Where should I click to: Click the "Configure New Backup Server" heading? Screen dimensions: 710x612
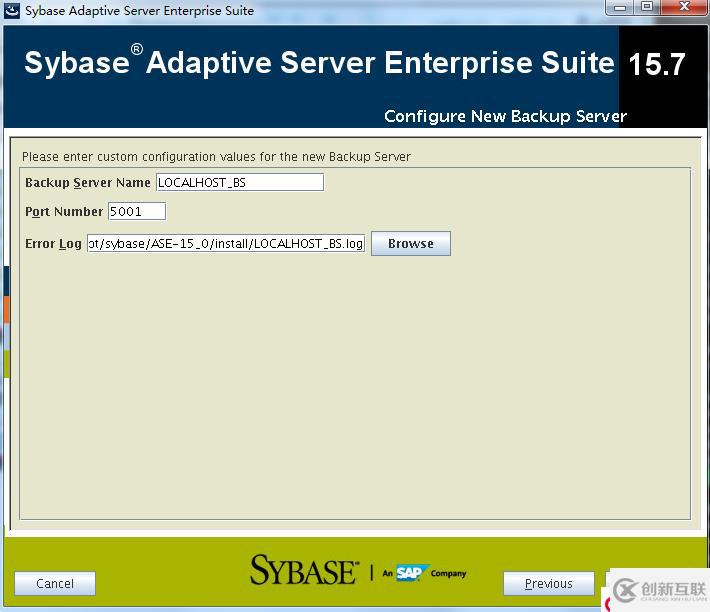coord(505,116)
